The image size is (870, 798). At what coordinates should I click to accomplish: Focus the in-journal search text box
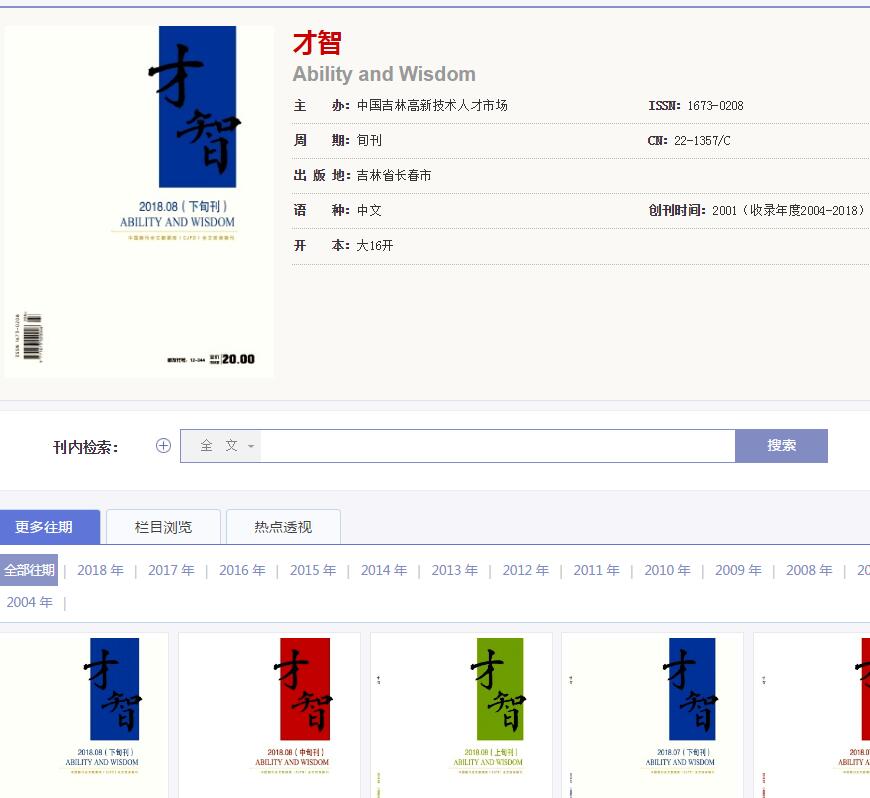pyautogui.click(x=498, y=446)
